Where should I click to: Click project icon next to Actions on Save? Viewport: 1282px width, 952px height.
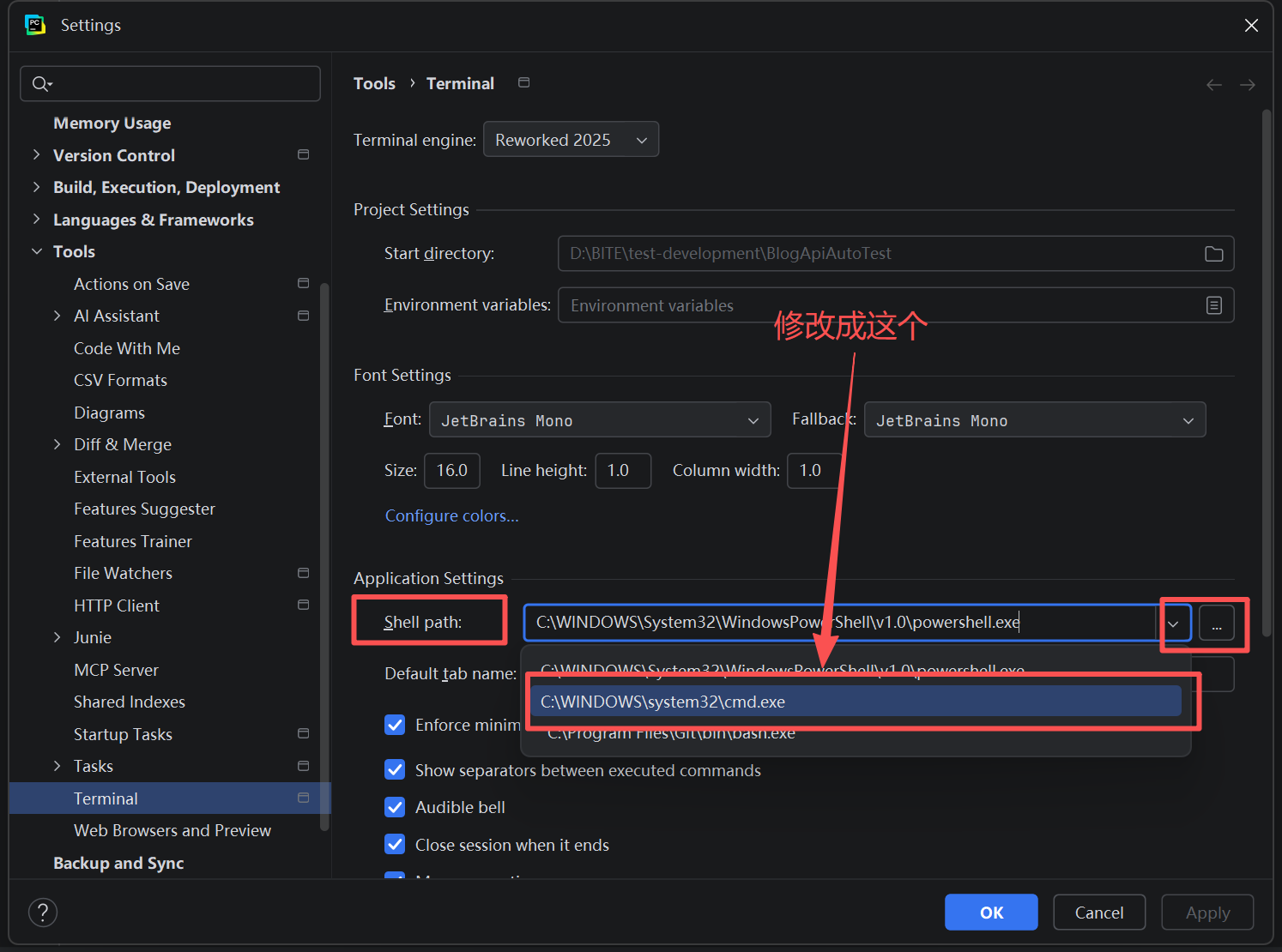coord(303,283)
